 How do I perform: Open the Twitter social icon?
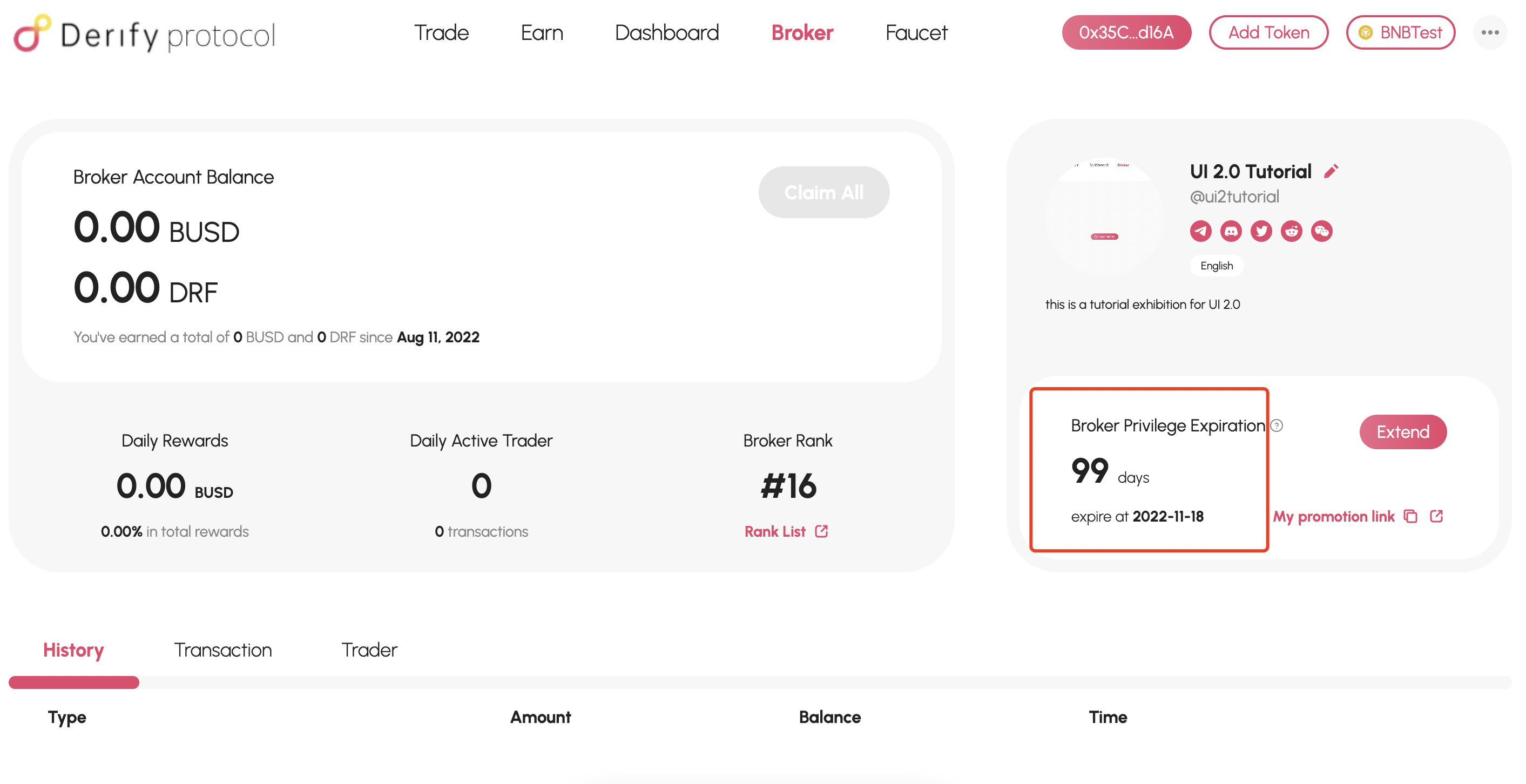coord(1261,231)
